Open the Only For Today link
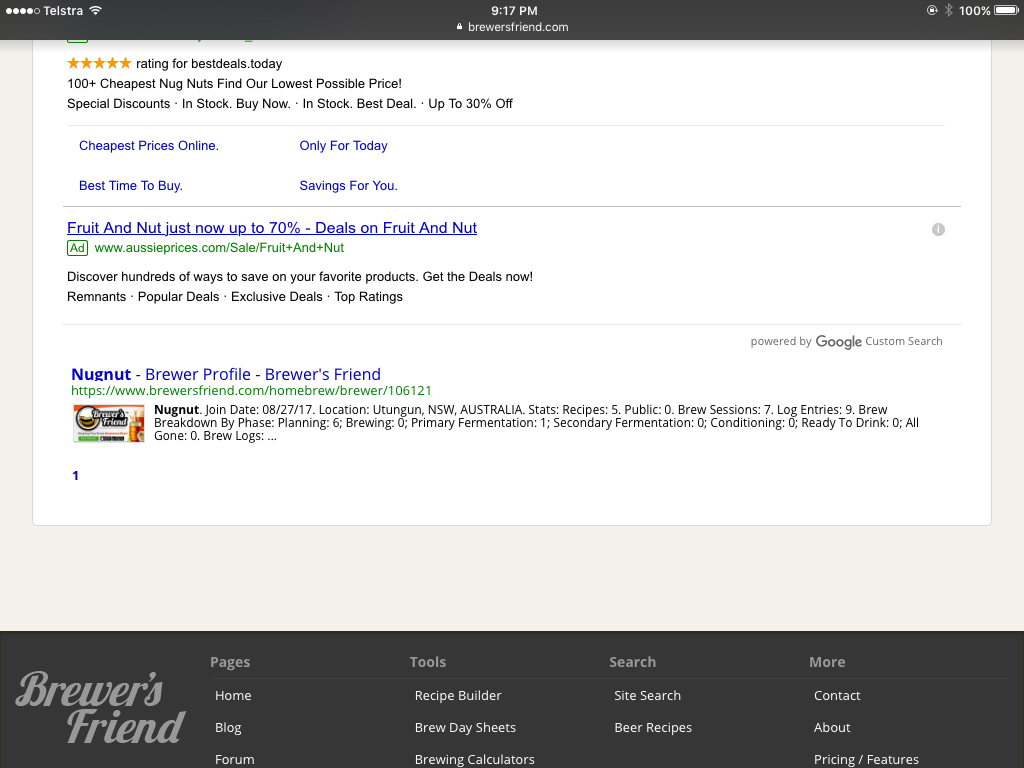This screenshot has height=768, width=1024. pyautogui.click(x=344, y=146)
